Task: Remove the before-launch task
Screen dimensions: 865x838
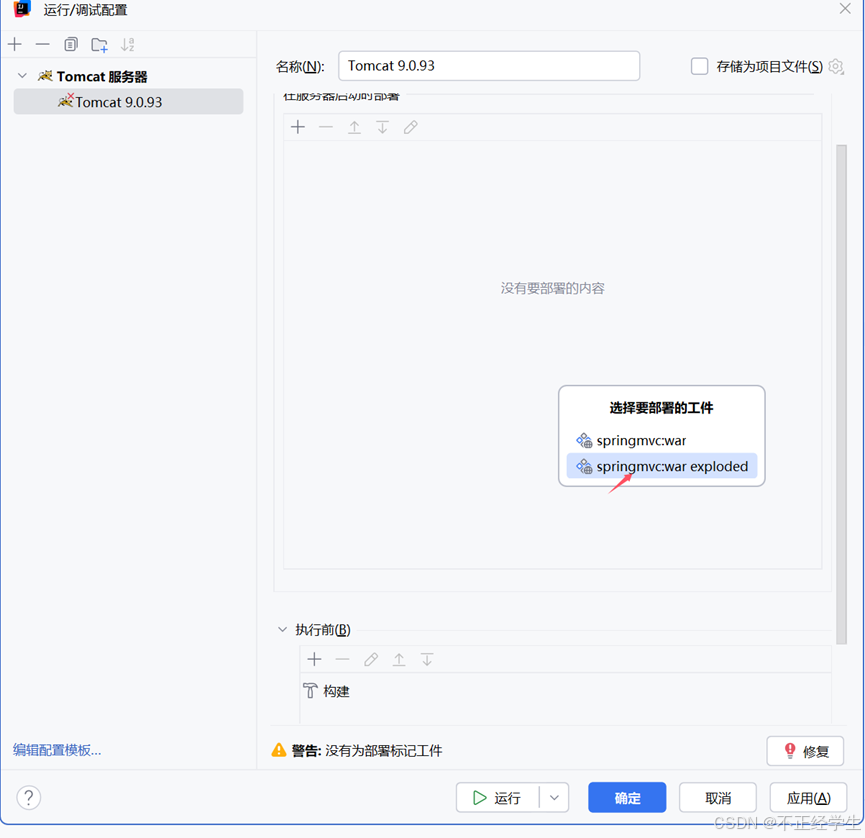Action: coord(343,659)
